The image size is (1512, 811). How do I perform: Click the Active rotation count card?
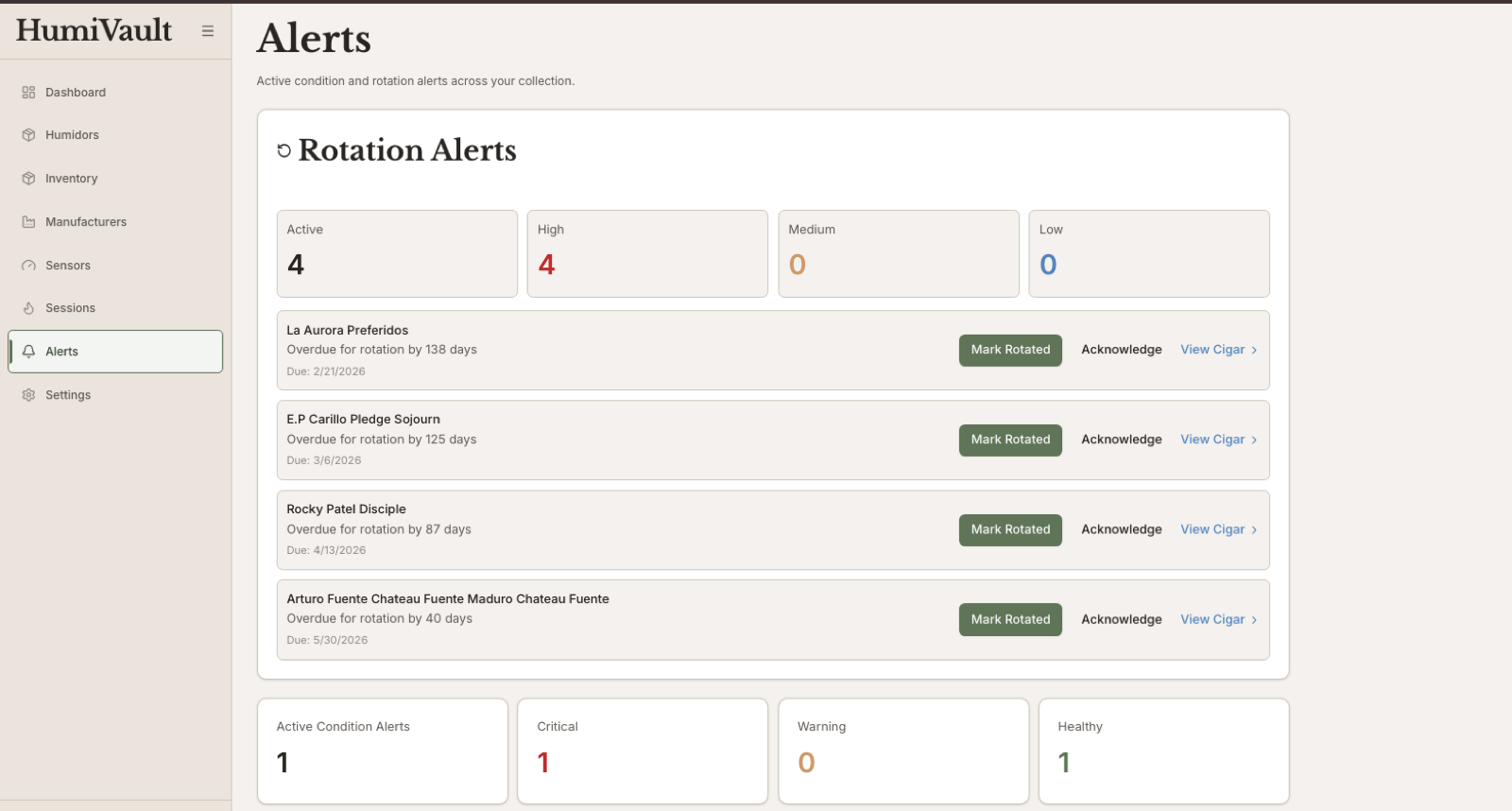pos(397,253)
